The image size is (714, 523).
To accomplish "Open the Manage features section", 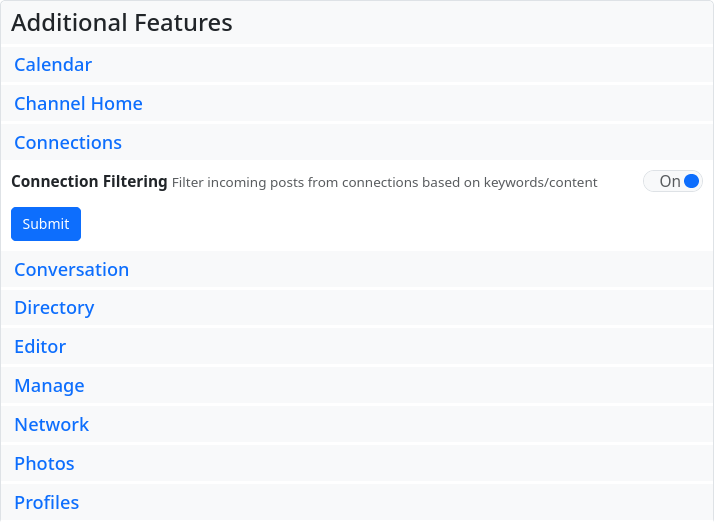I will point(49,386).
